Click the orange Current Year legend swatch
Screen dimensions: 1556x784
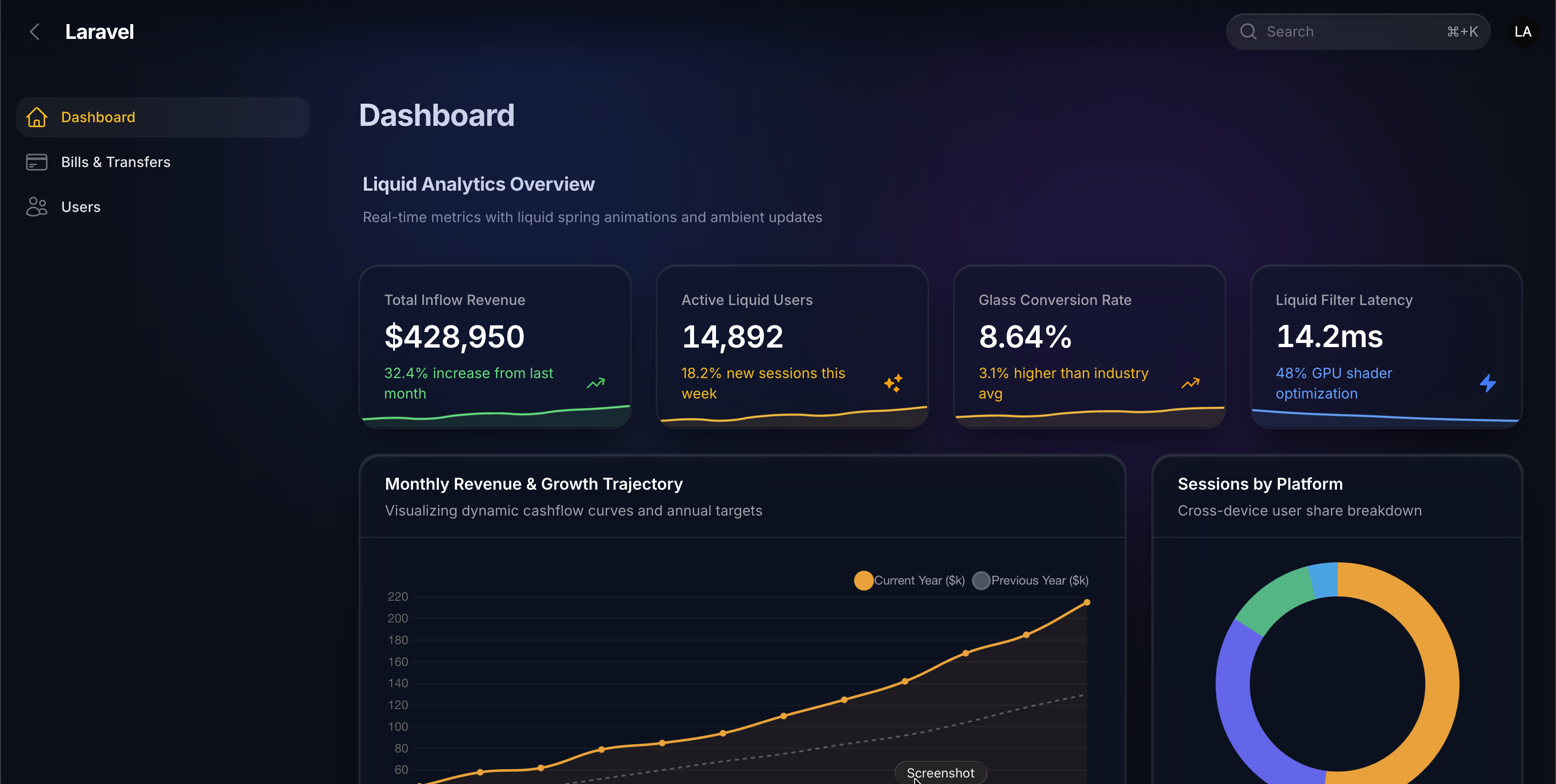[x=864, y=580]
